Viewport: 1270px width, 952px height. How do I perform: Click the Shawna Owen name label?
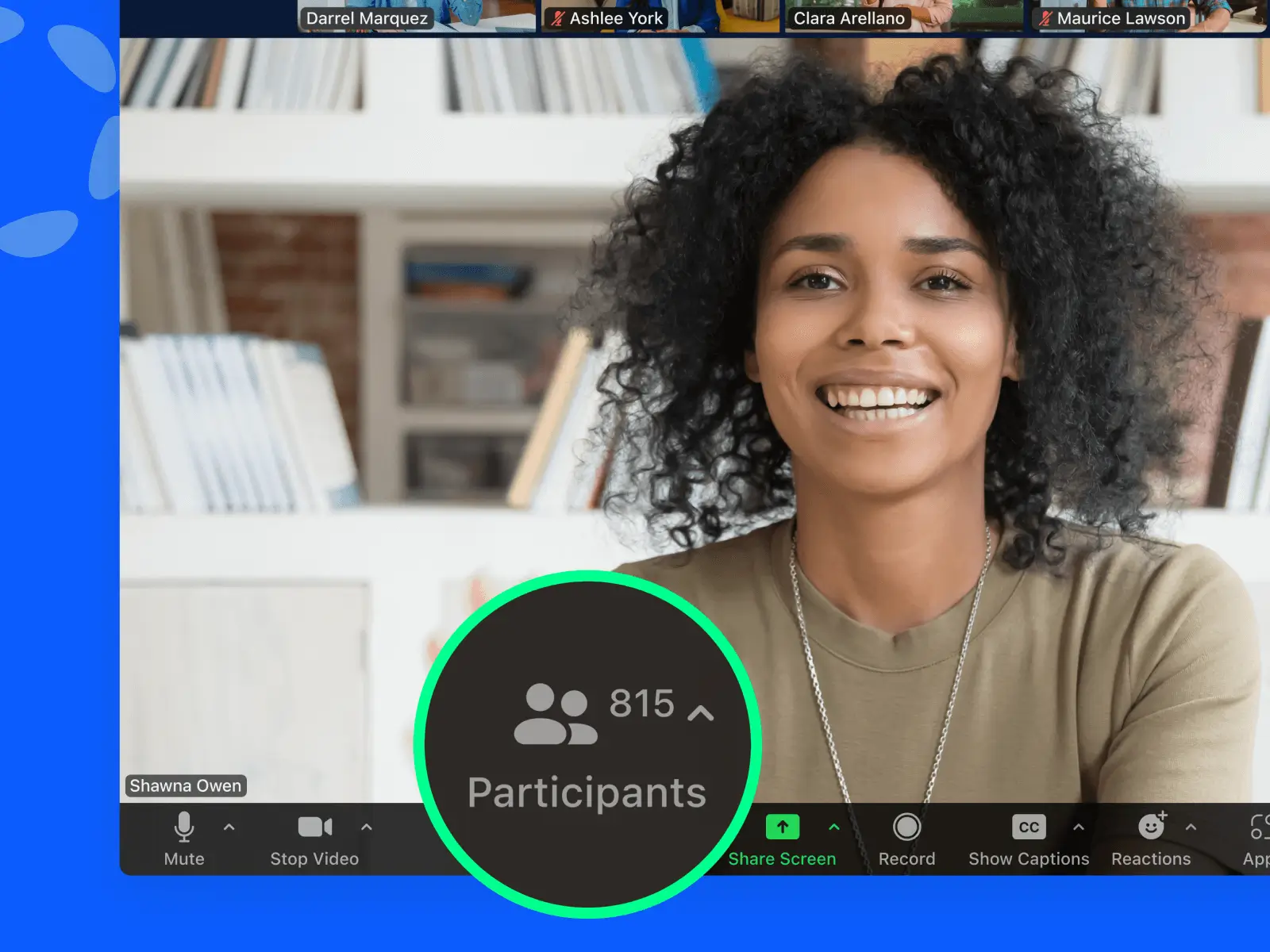click(186, 785)
